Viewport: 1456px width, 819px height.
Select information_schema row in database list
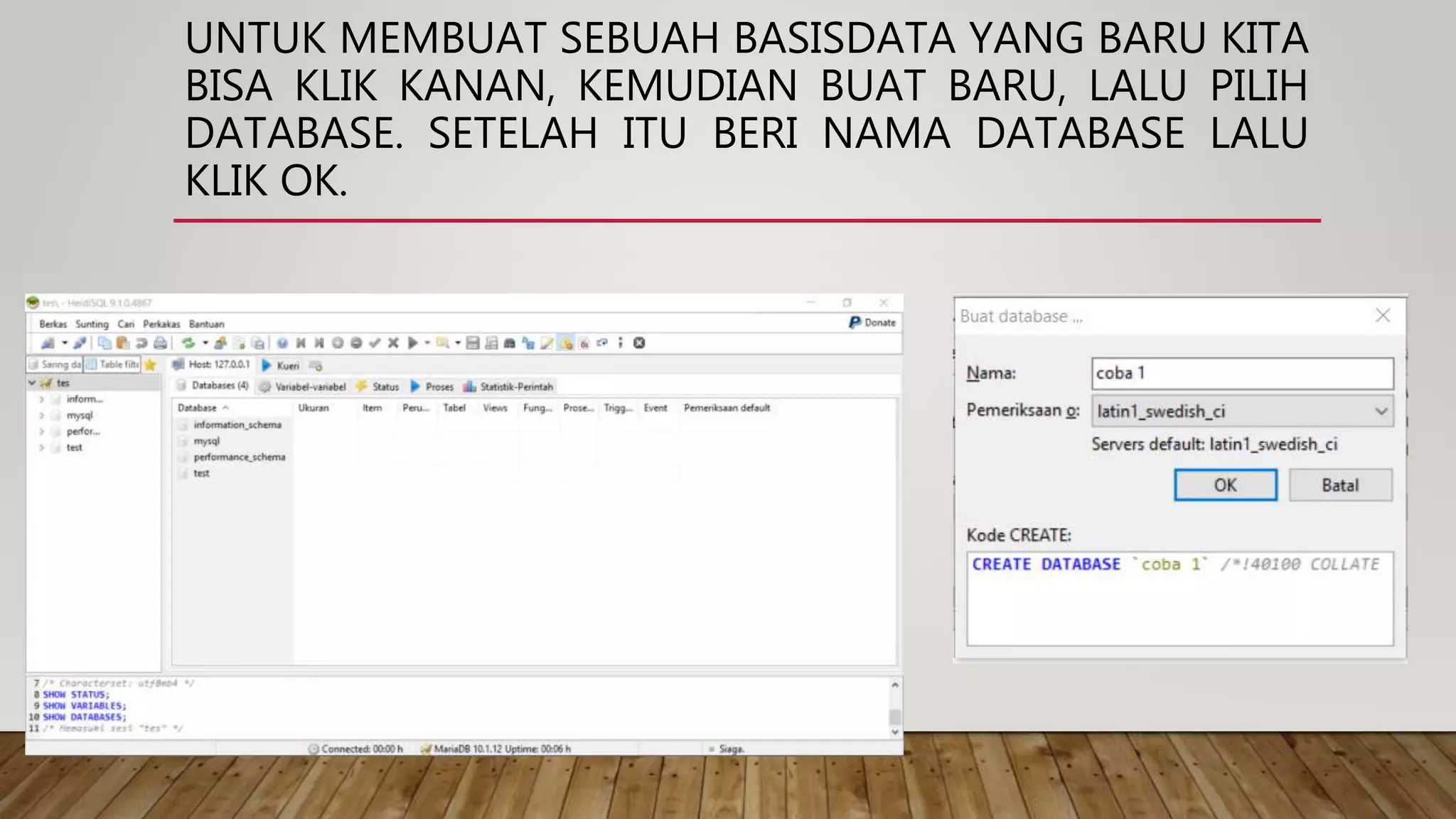click(237, 424)
